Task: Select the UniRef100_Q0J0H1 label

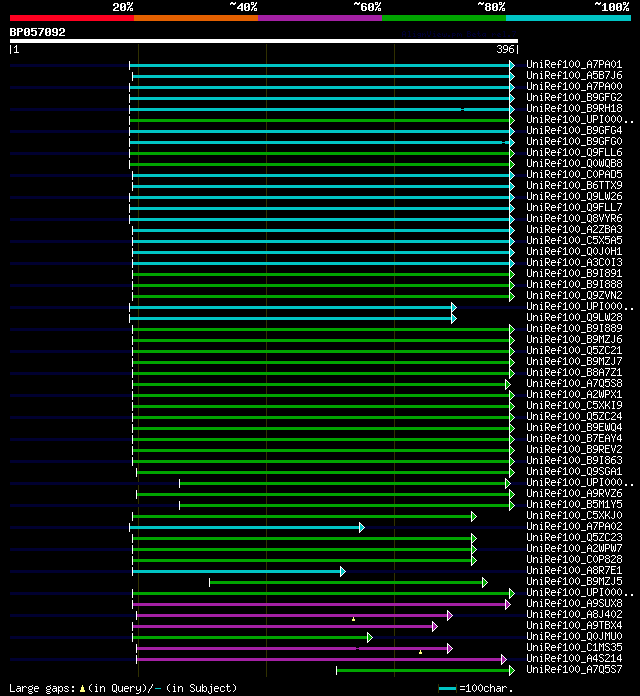Action: tap(574, 252)
